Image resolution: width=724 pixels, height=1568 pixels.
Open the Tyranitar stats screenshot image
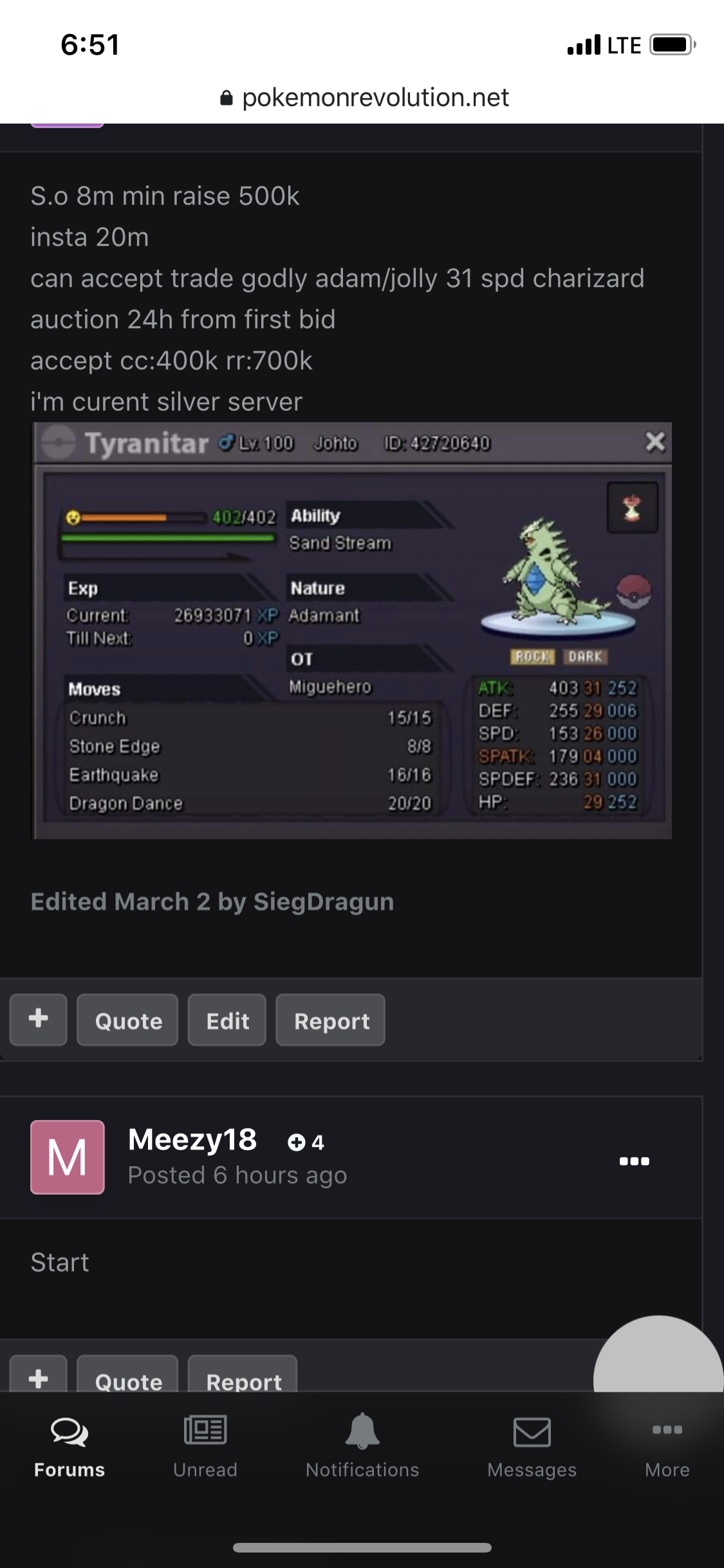pos(351,631)
